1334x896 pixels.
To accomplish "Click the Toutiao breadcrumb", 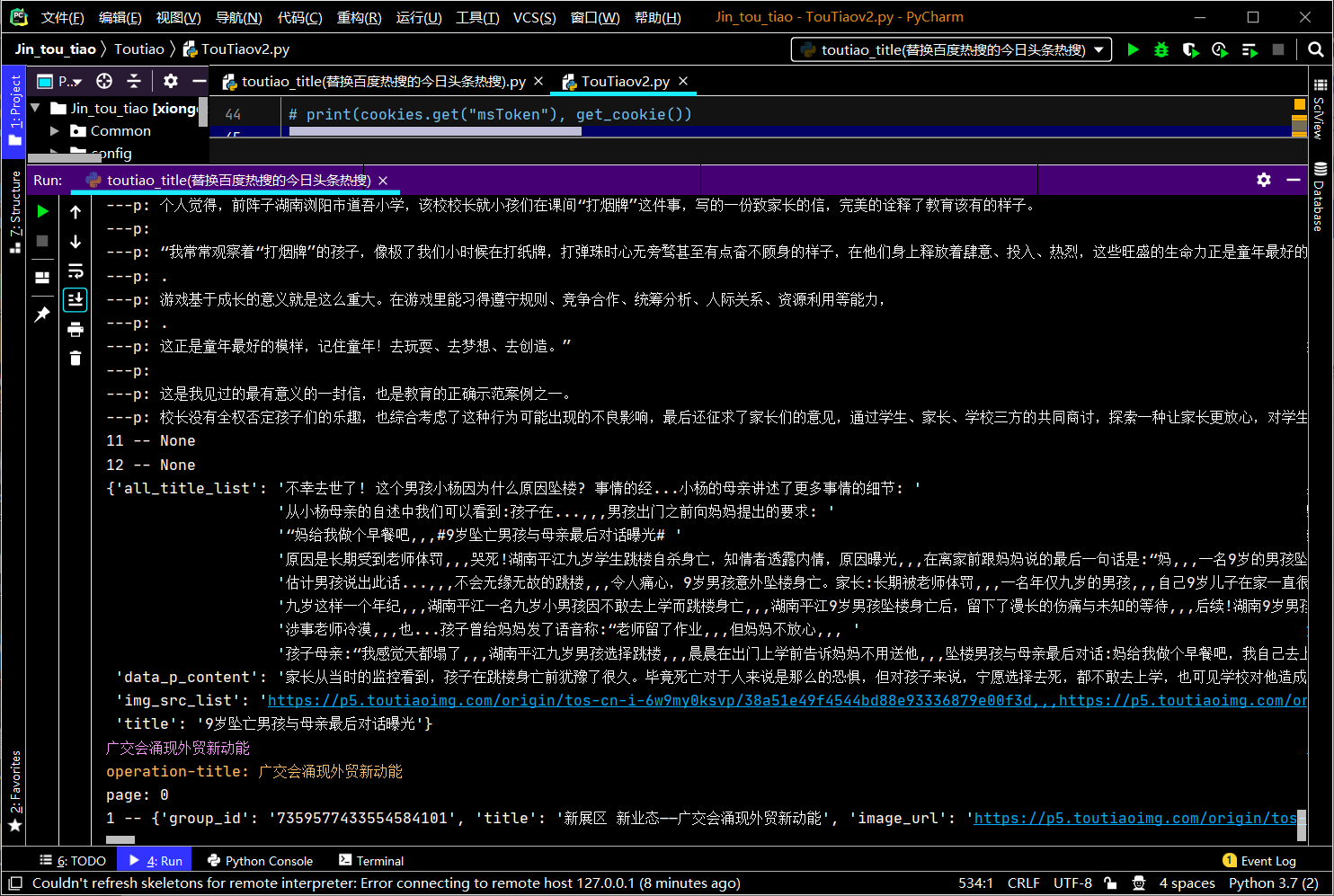I will [x=139, y=49].
